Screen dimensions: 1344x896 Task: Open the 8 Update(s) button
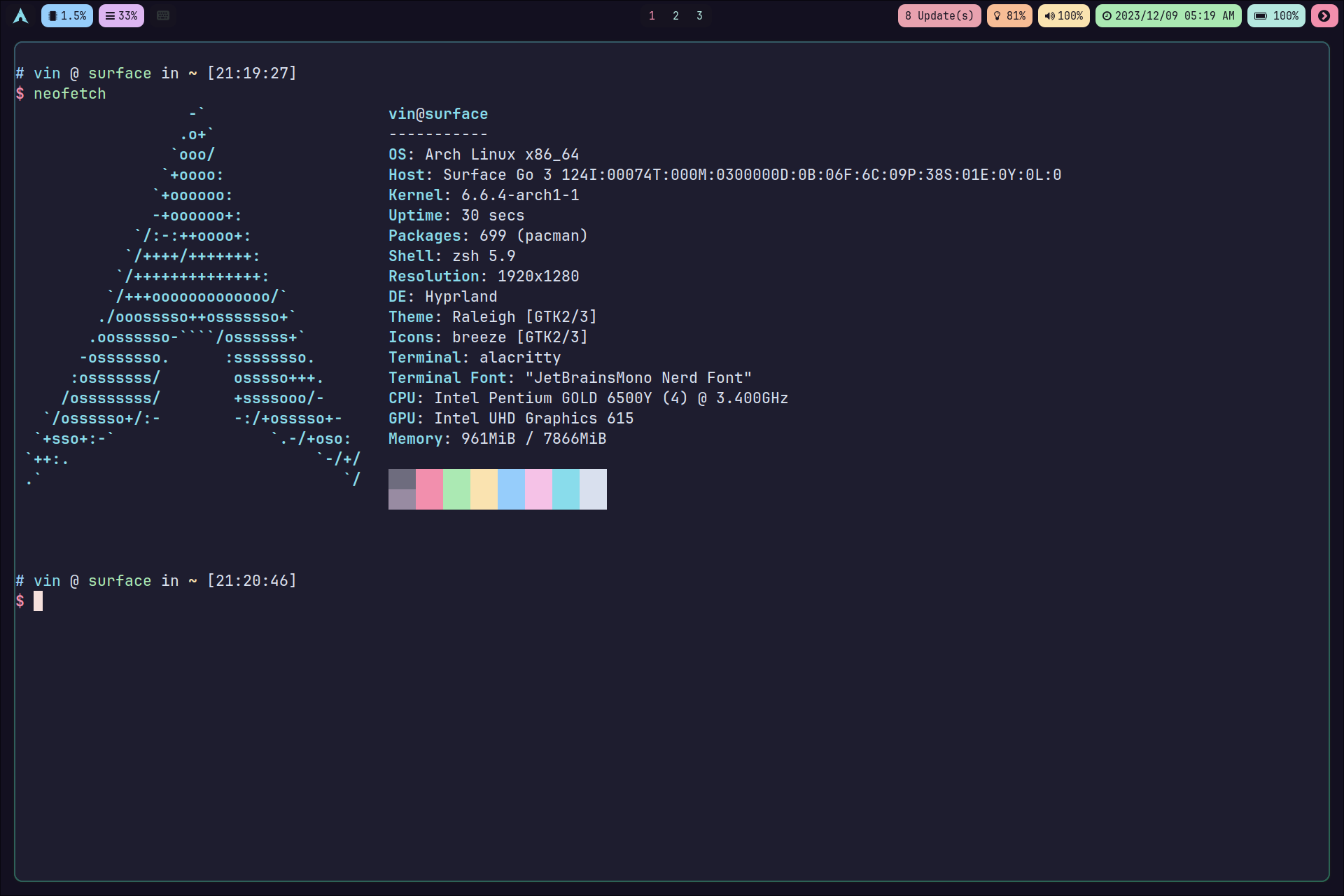[939, 15]
